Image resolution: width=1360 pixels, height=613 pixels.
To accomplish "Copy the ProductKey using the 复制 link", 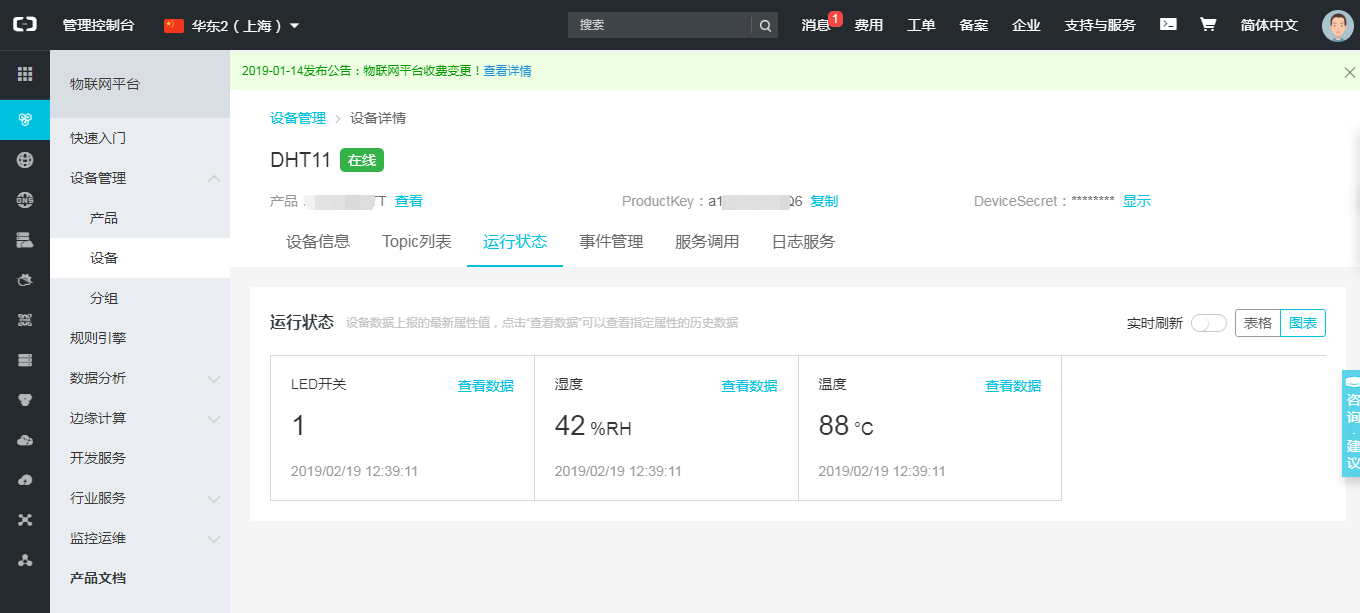I will coord(823,200).
